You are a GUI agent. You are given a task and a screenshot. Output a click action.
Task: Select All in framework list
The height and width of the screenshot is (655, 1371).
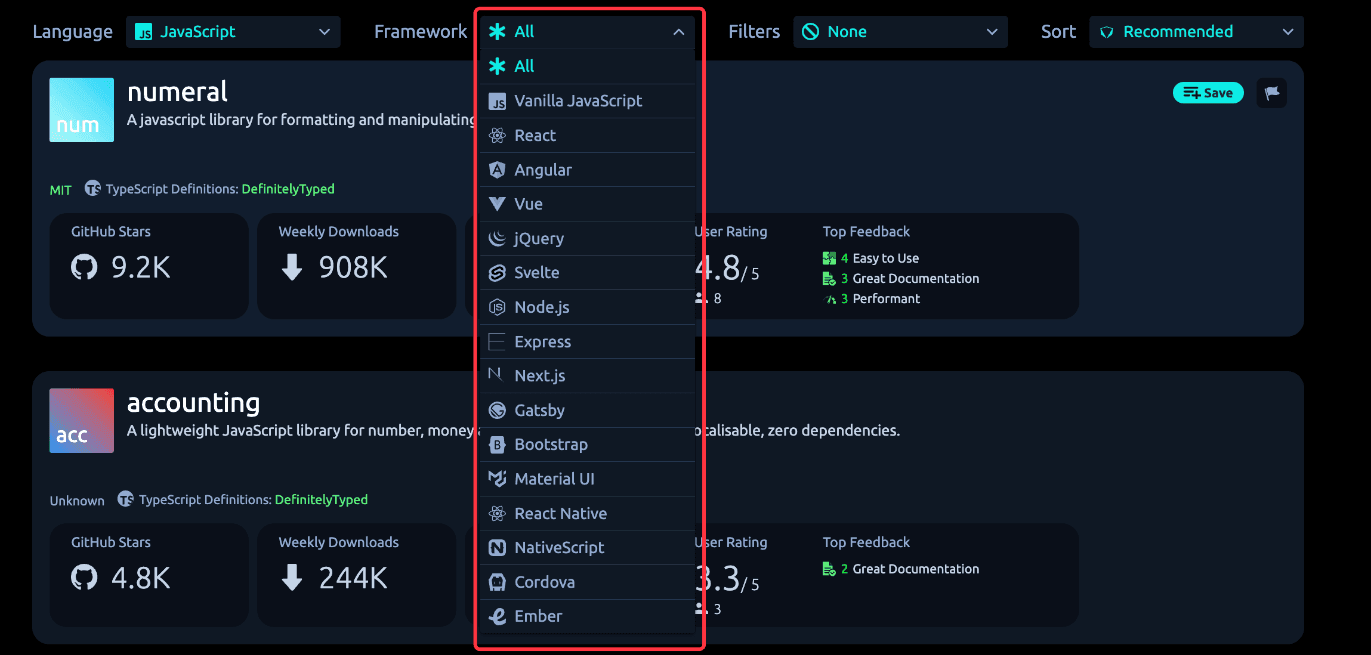(x=587, y=66)
